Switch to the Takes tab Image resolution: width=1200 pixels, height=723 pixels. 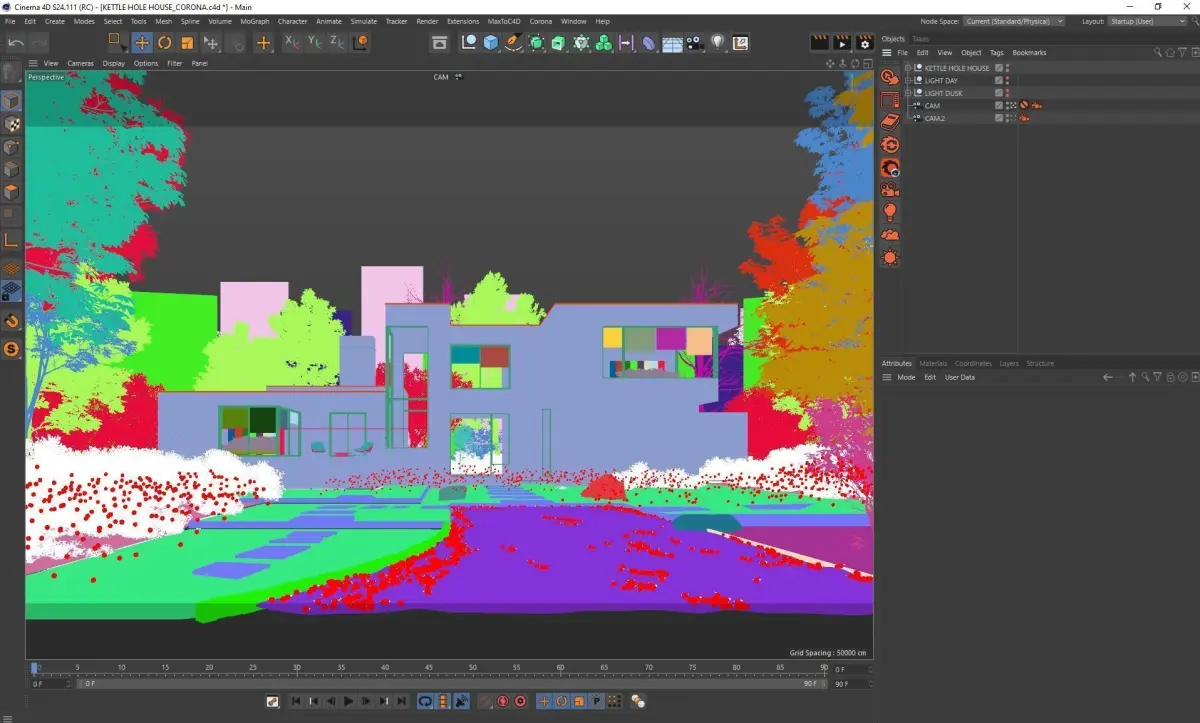click(x=920, y=39)
